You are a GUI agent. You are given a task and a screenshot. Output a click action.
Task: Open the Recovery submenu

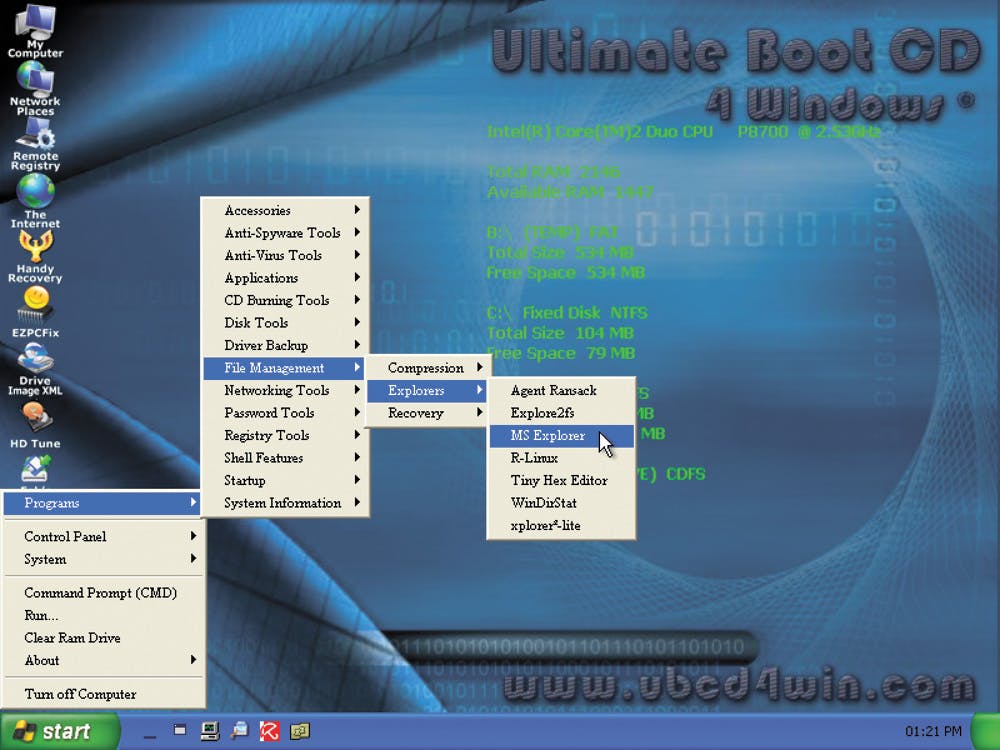point(427,413)
